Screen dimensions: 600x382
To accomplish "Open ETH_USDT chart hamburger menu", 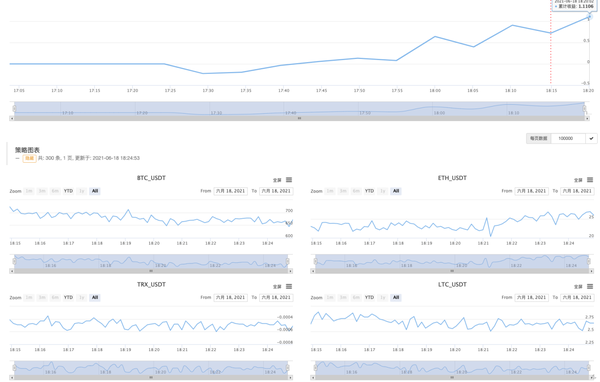I will [x=590, y=180].
